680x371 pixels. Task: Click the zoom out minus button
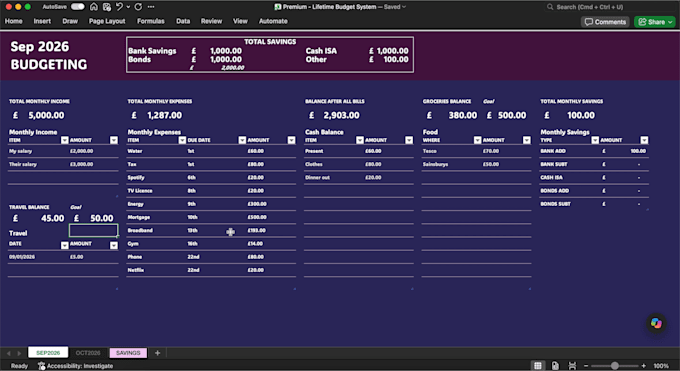[x=586, y=366]
